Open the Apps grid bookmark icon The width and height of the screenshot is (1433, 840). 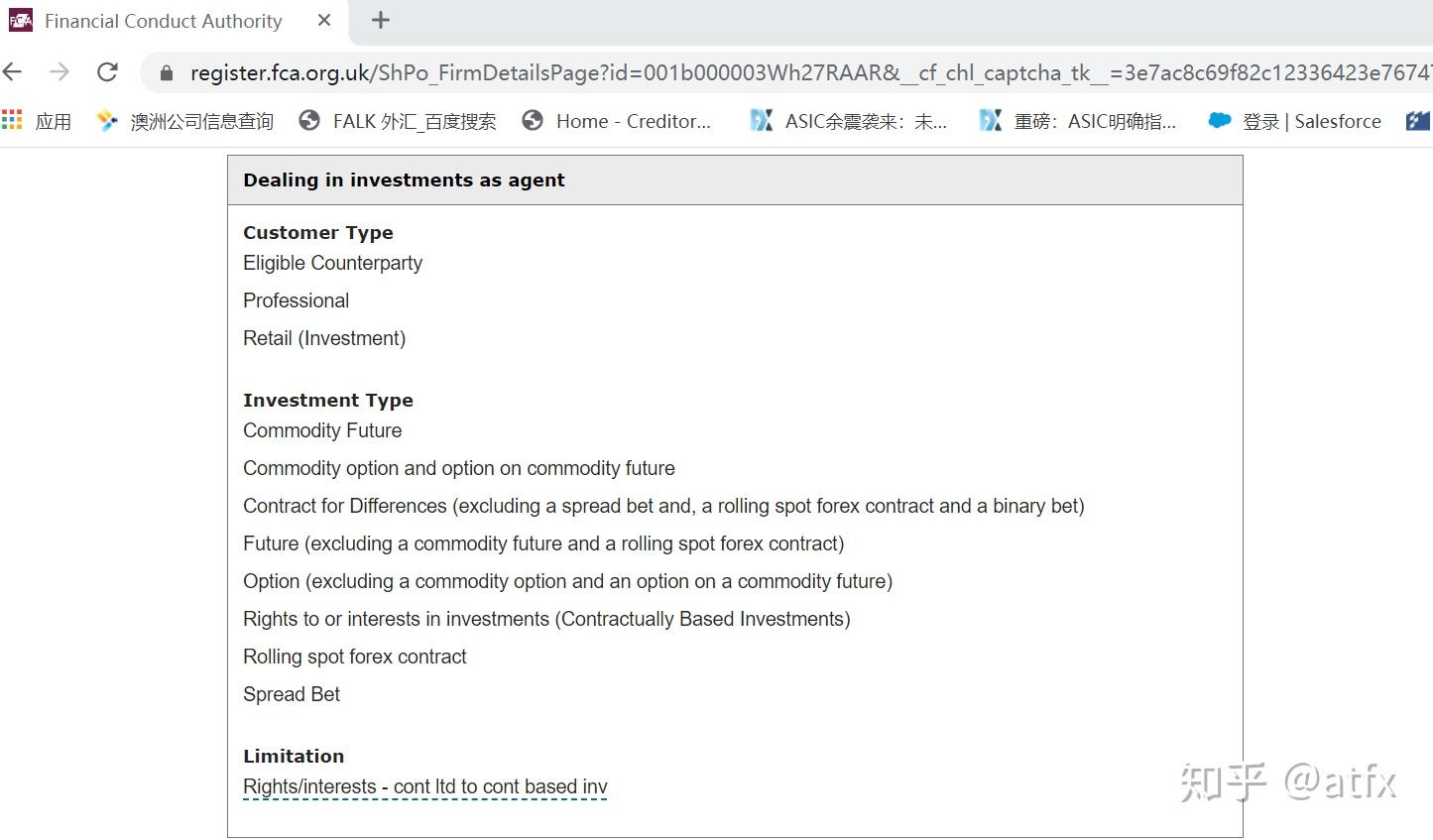pos(12,120)
